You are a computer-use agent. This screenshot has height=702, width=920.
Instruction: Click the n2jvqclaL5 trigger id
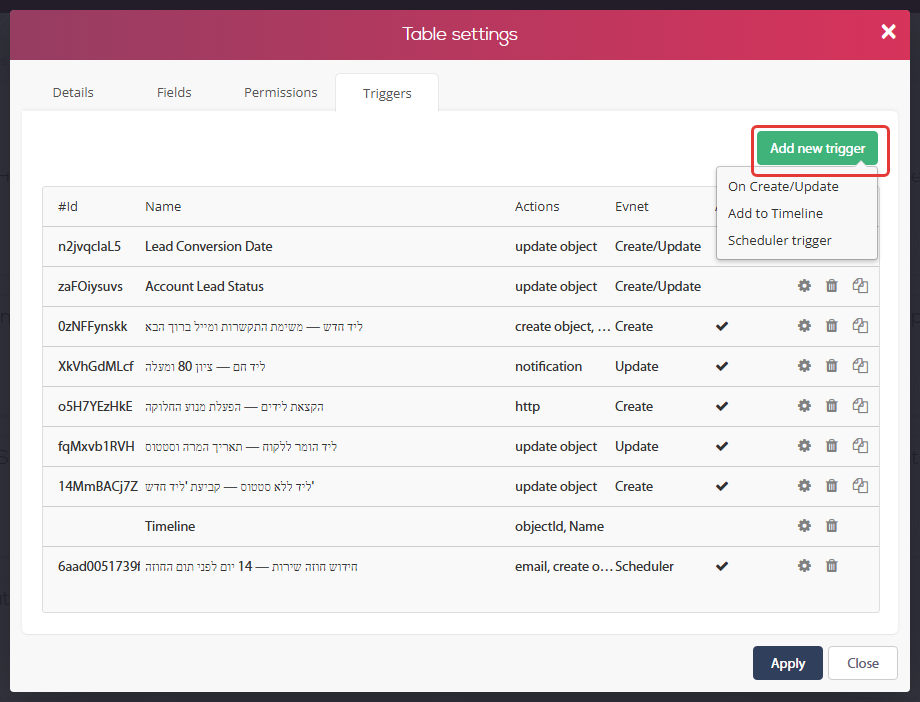[89, 247]
